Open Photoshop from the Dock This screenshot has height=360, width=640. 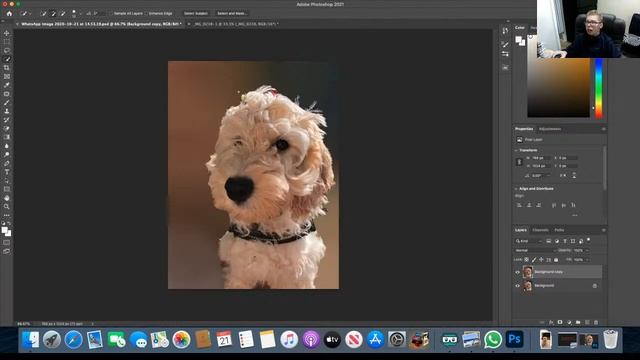[514, 340]
